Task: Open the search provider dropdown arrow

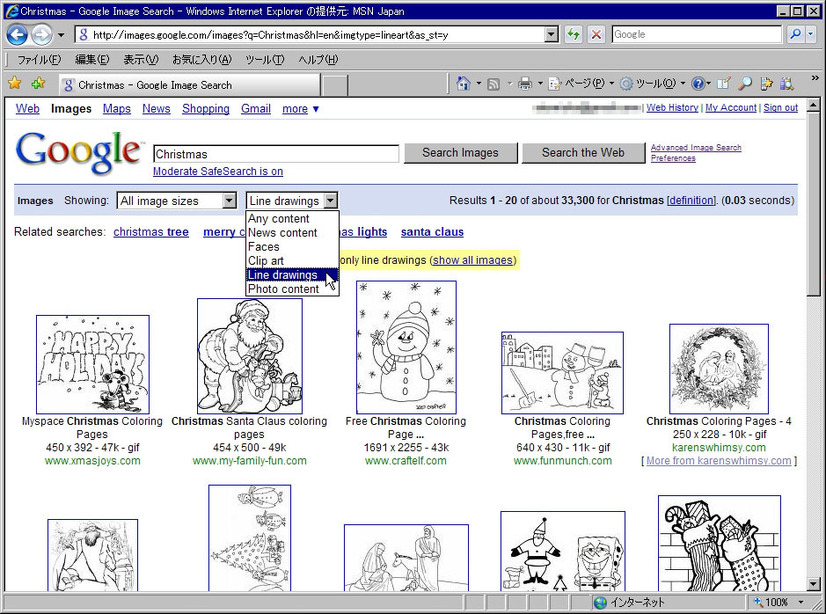Action: click(810, 35)
